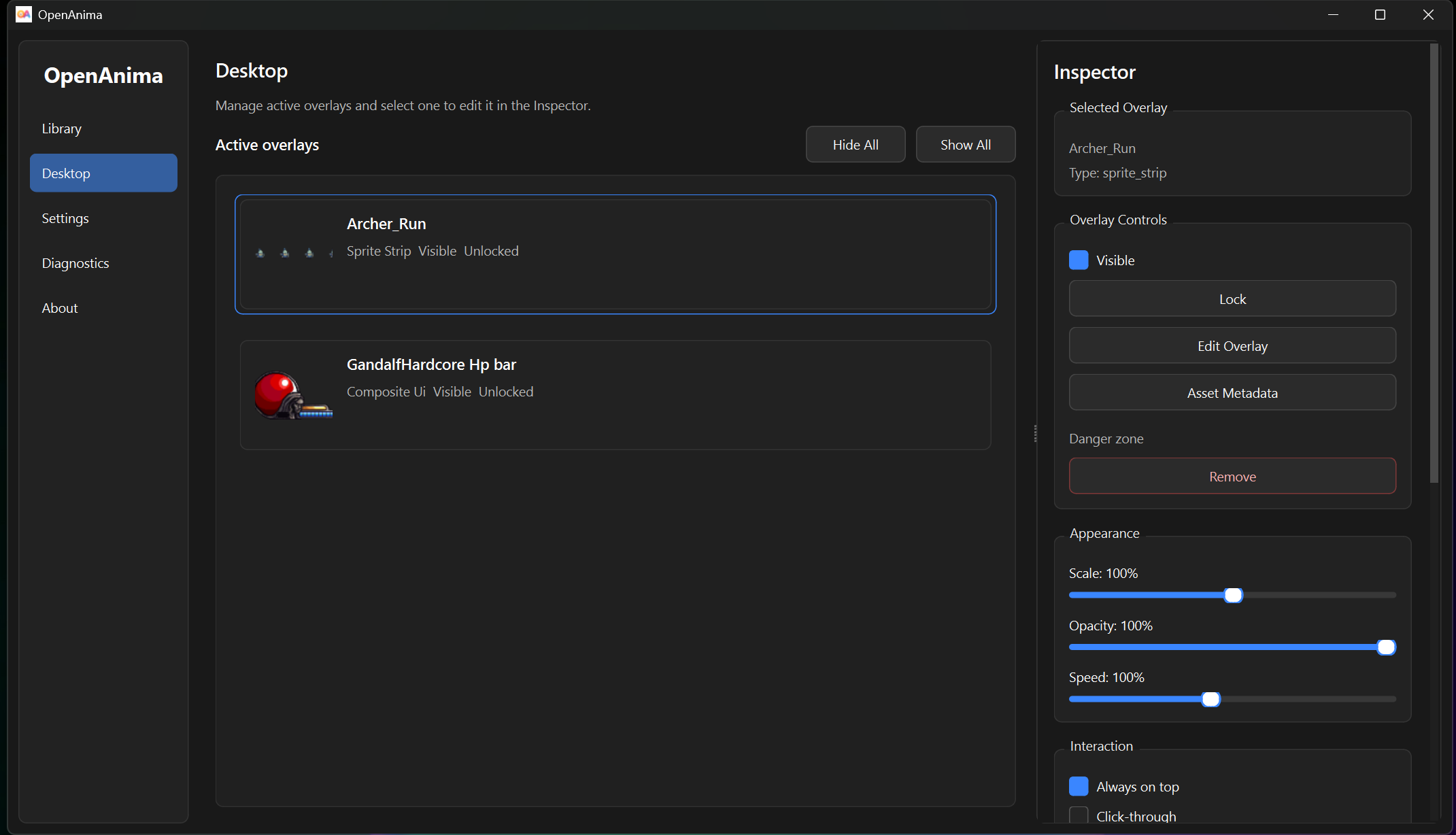This screenshot has width=1456, height=835.
Task: Click the 'Scale: 100%' label
Action: (1103, 573)
